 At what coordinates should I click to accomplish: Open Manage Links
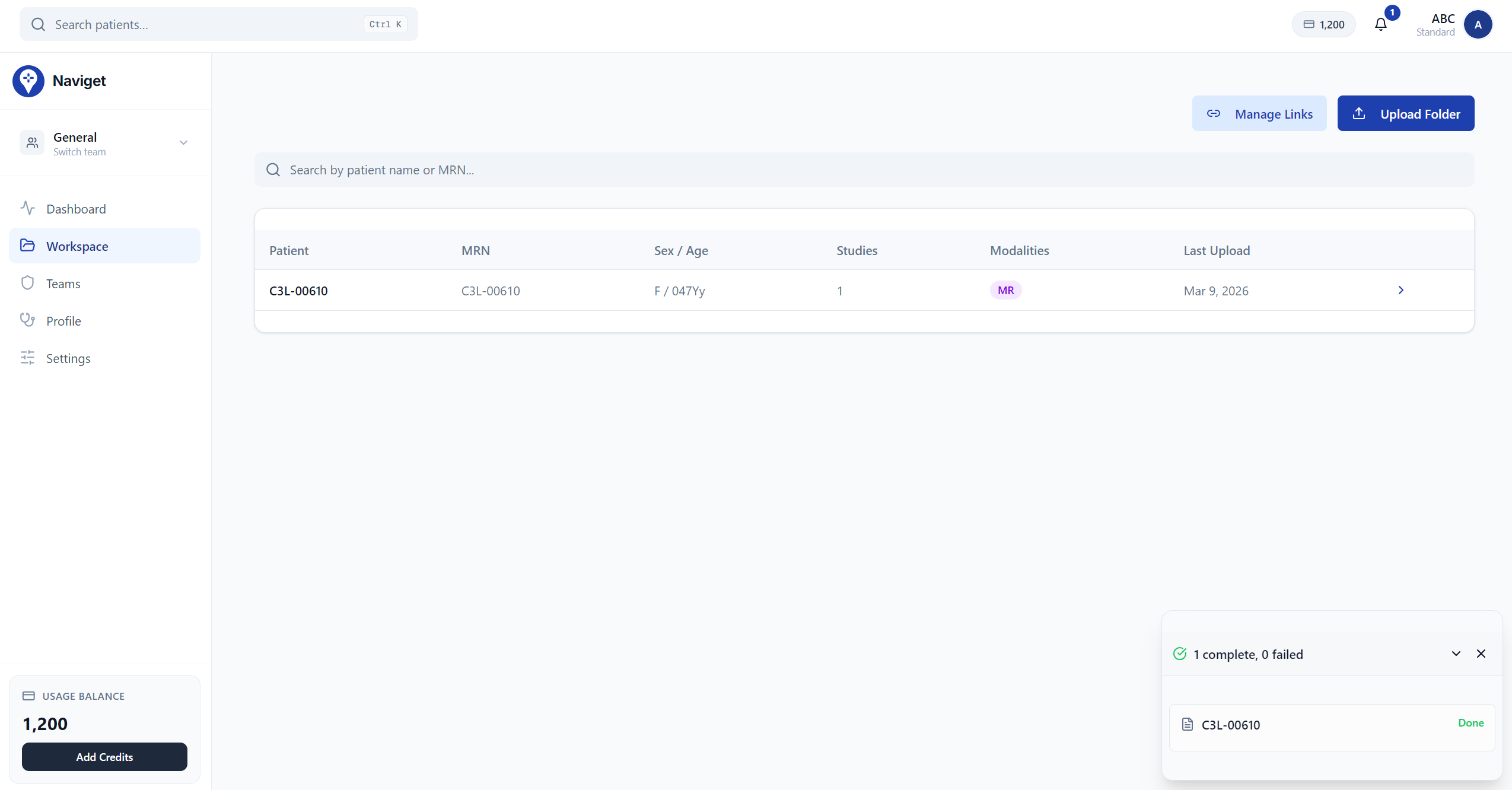click(1259, 113)
